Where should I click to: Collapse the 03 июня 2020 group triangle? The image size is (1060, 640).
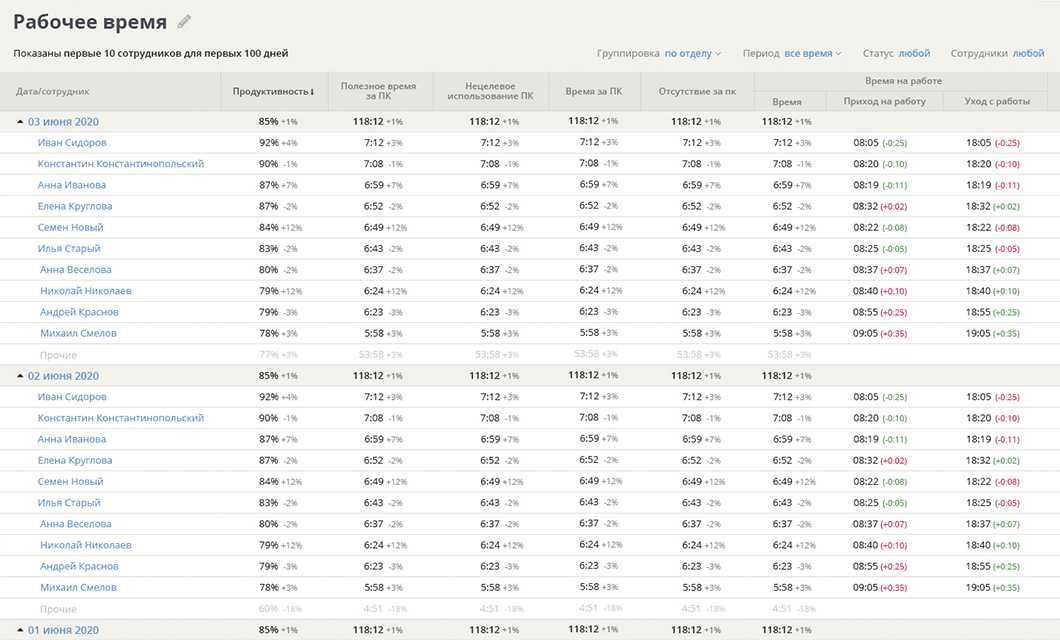20,122
